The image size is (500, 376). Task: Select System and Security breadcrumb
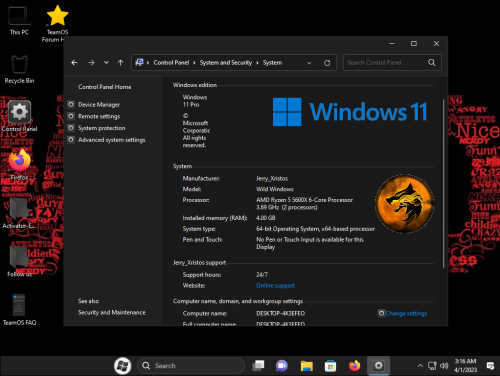tap(226, 63)
